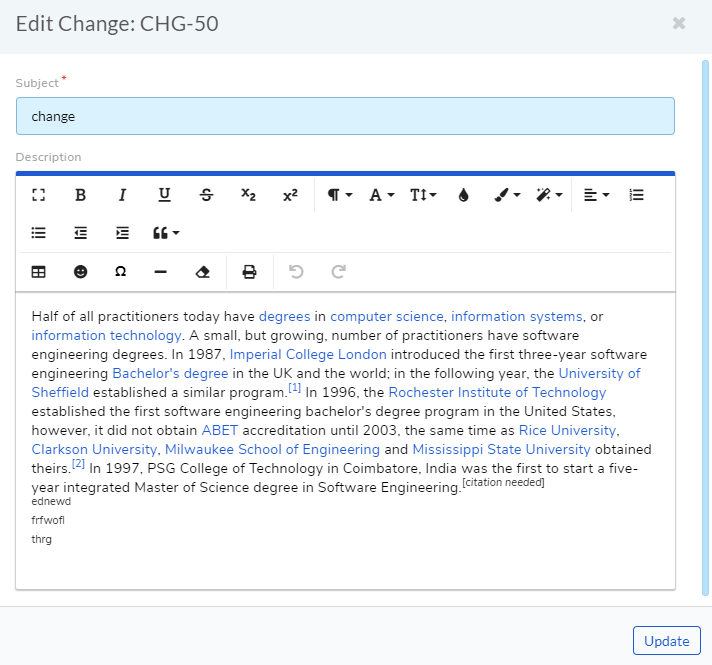Apply Italic formatting
This screenshot has height=665, width=712.
point(122,195)
